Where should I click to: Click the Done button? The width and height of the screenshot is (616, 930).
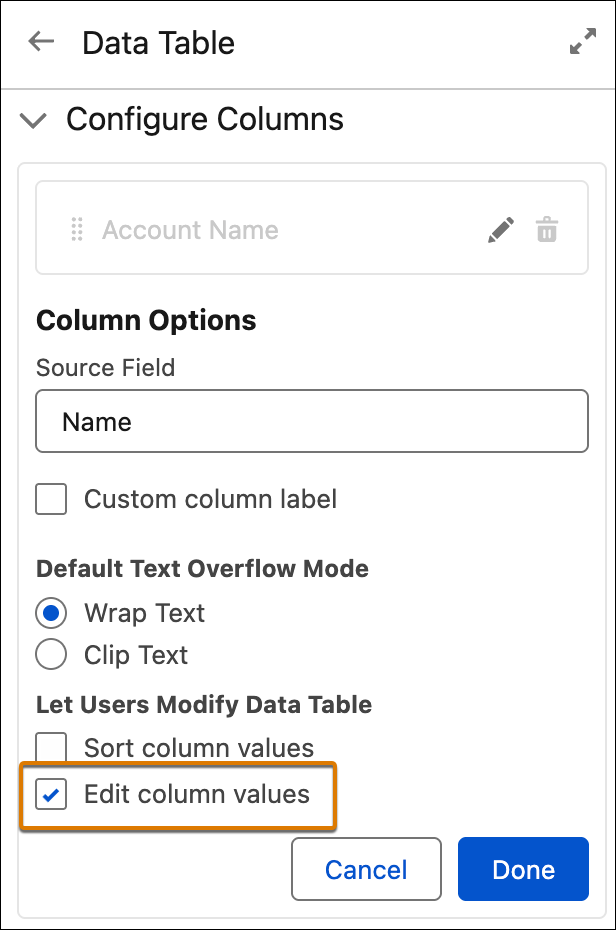(524, 869)
